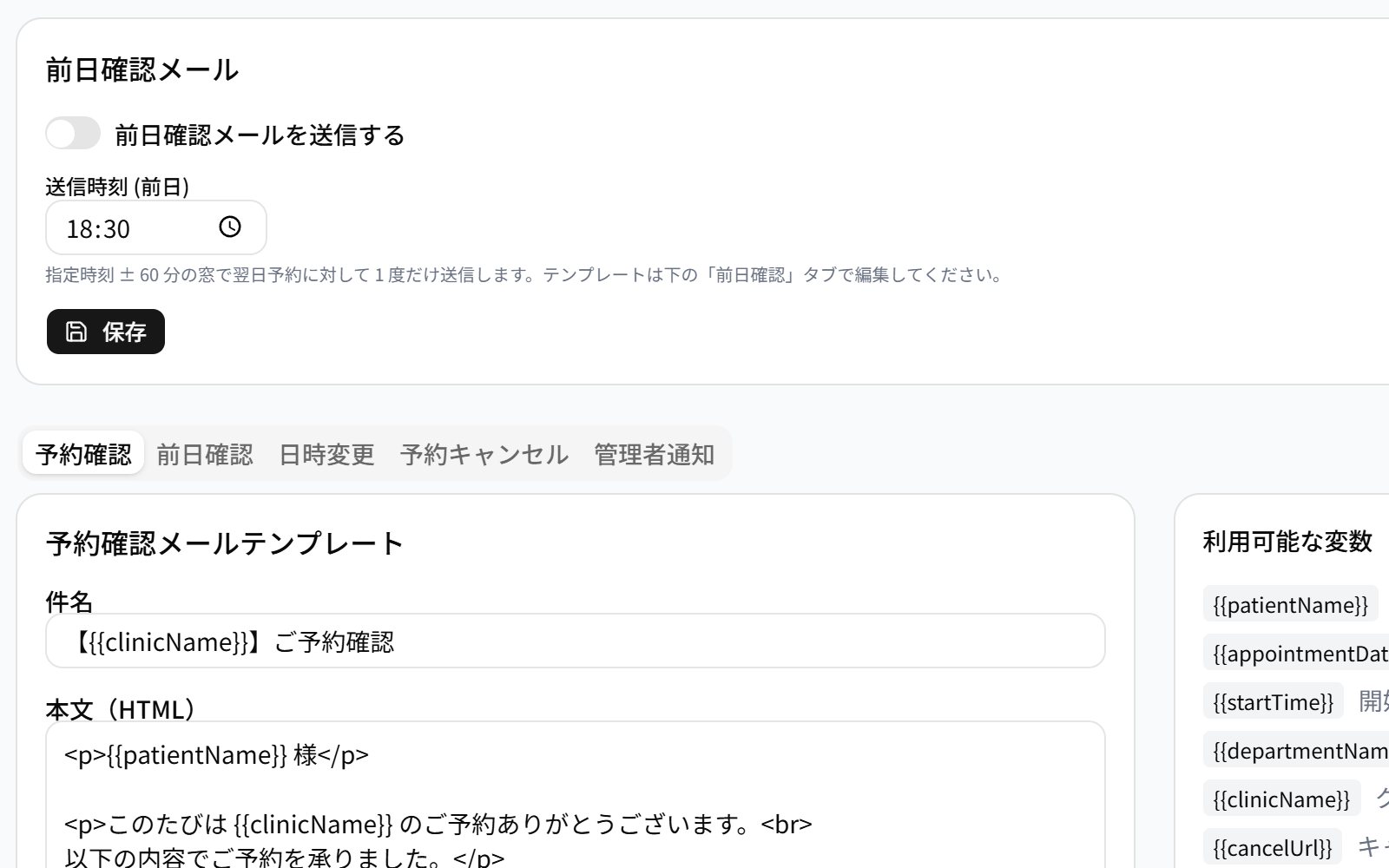1389x868 pixels.
Task: Click the {{startTime}} variable chip
Action: [x=1274, y=701]
